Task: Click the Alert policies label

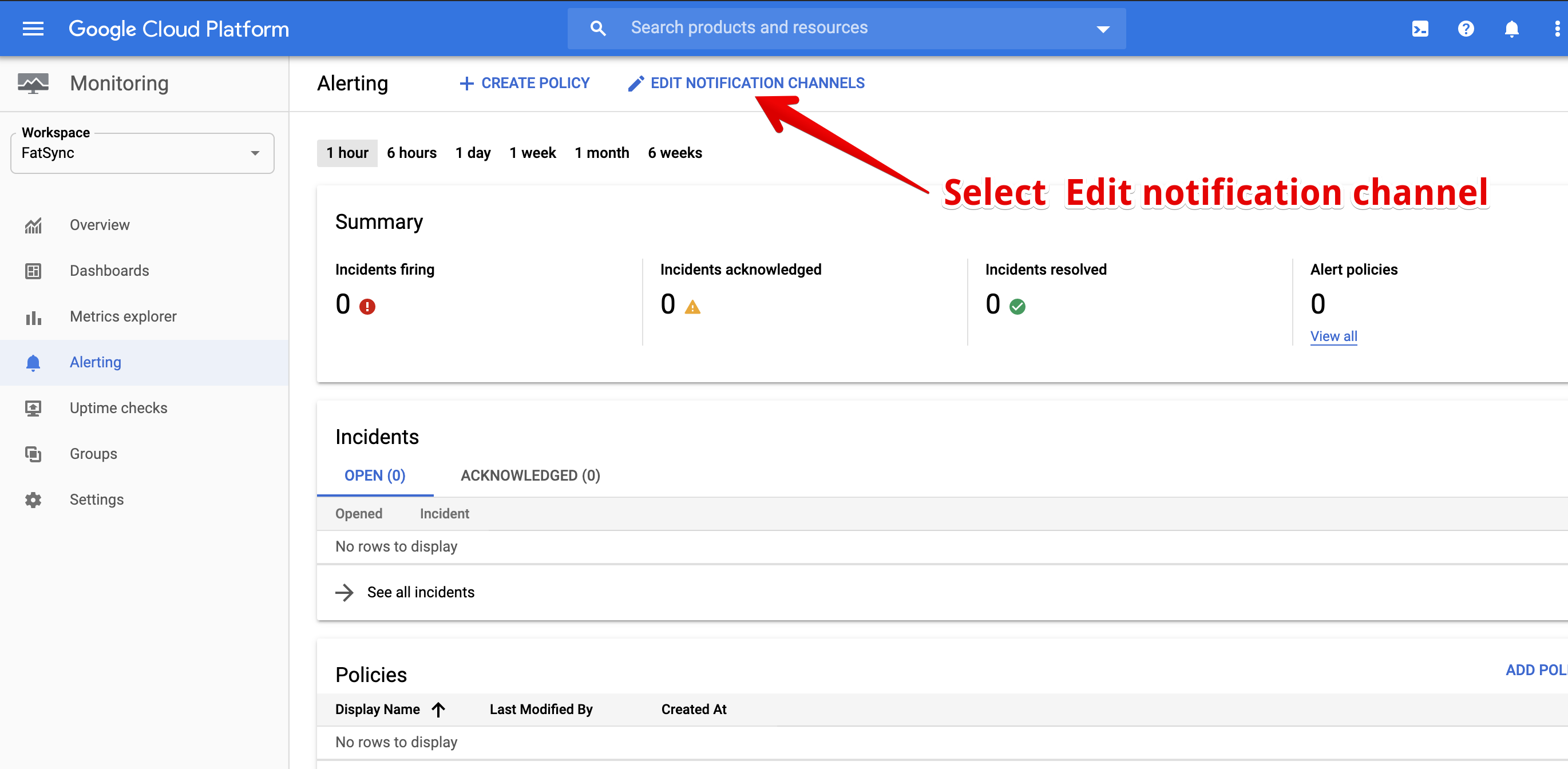Action: click(x=1354, y=269)
